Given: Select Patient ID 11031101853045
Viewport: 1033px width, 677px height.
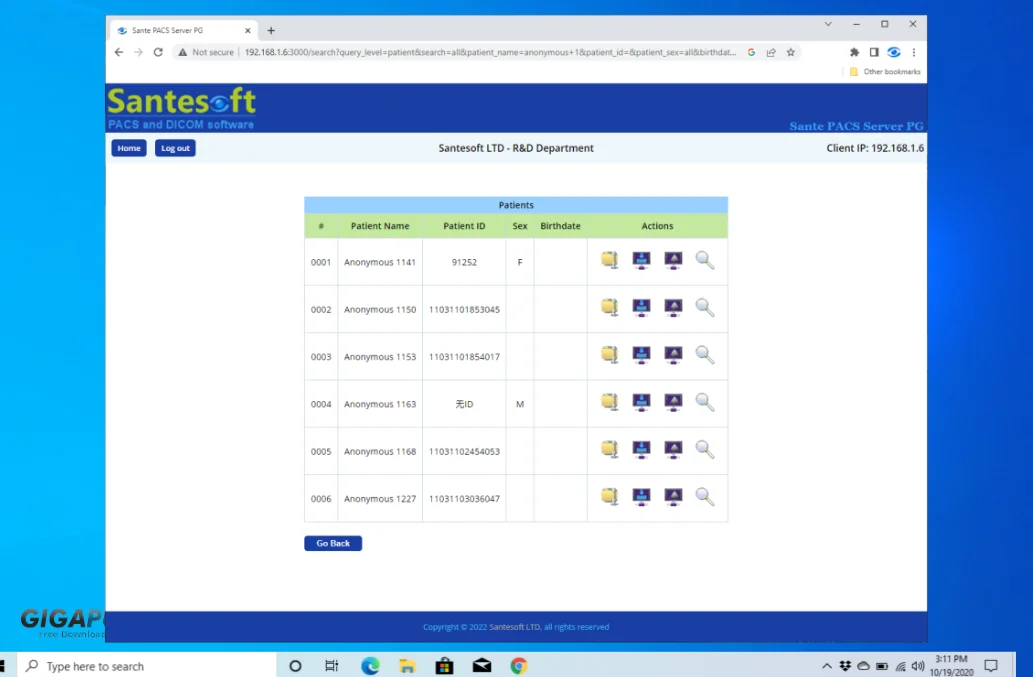Looking at the screenshot, I should click(x=464, y=310).
